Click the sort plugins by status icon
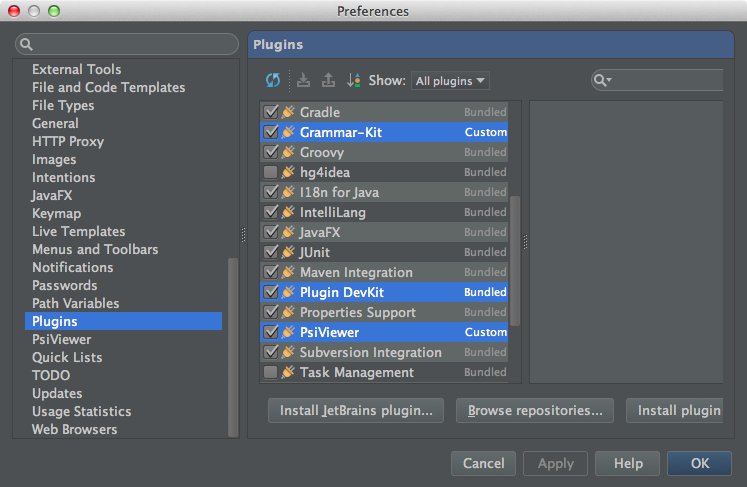The image size is (747, 487). (353, 80)
